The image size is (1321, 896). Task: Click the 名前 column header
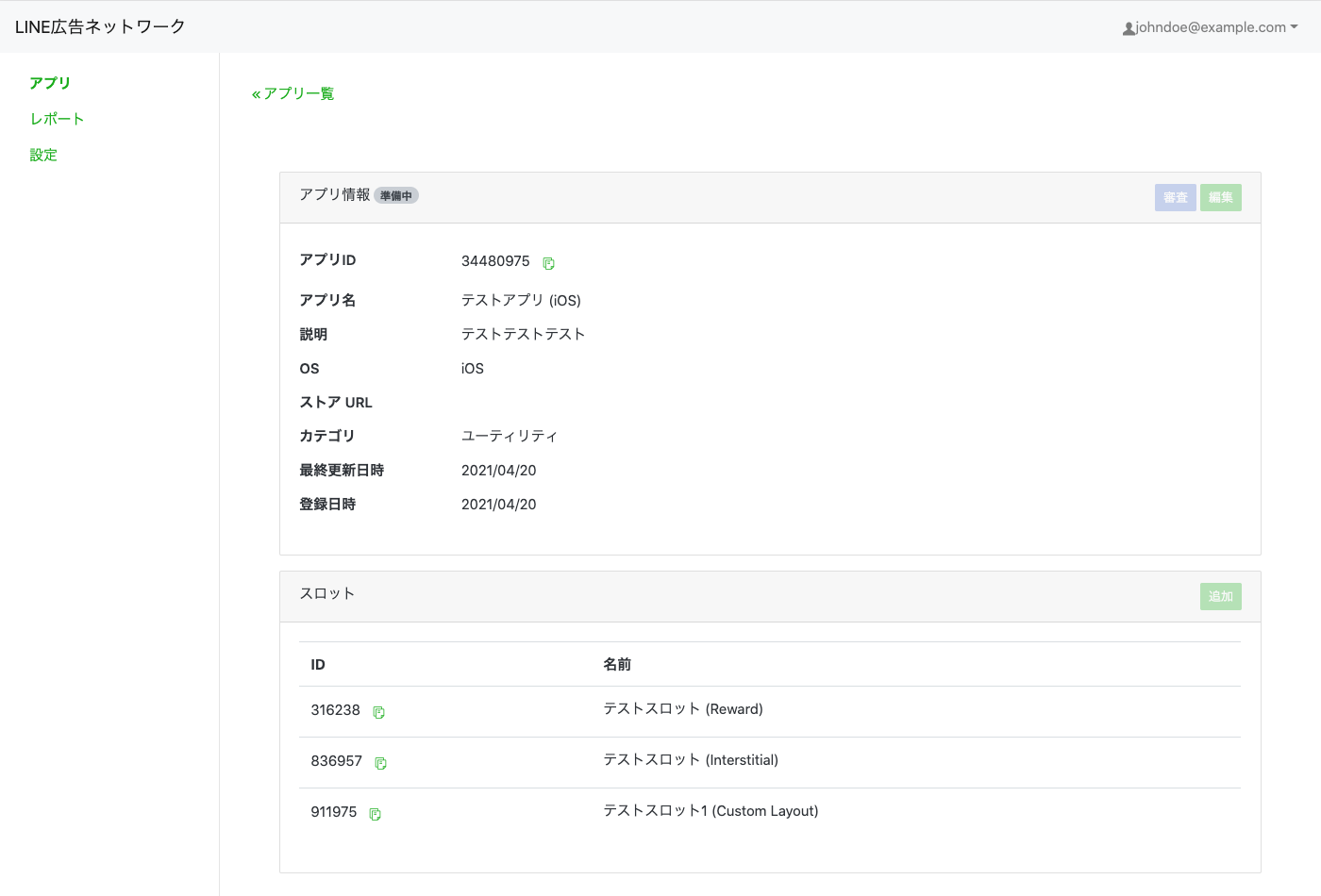point(617,665)
